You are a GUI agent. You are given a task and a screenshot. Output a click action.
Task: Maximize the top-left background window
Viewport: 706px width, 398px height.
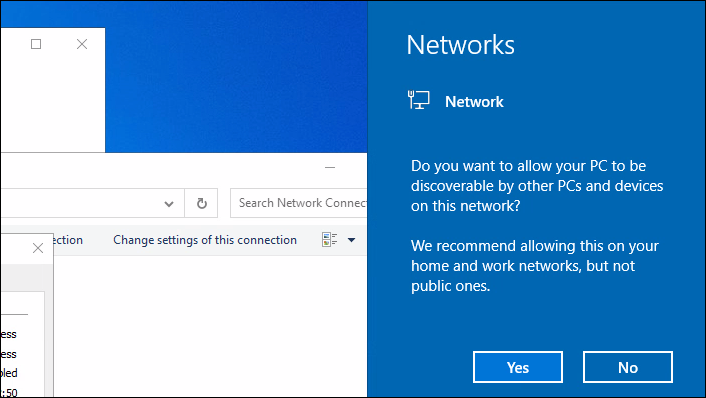click(36, 44)
